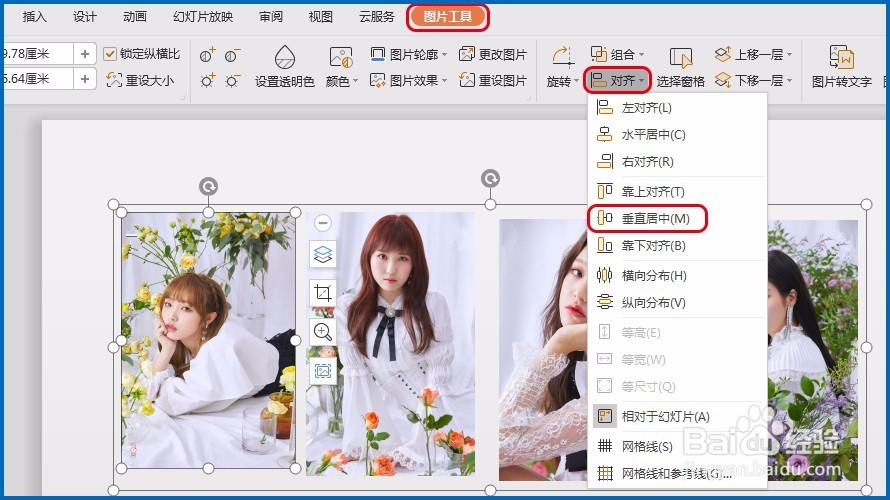Click the minus collapse icon on floating toolbar
The height and width of the screenshot is (500, 890).
tap(323, 223)
